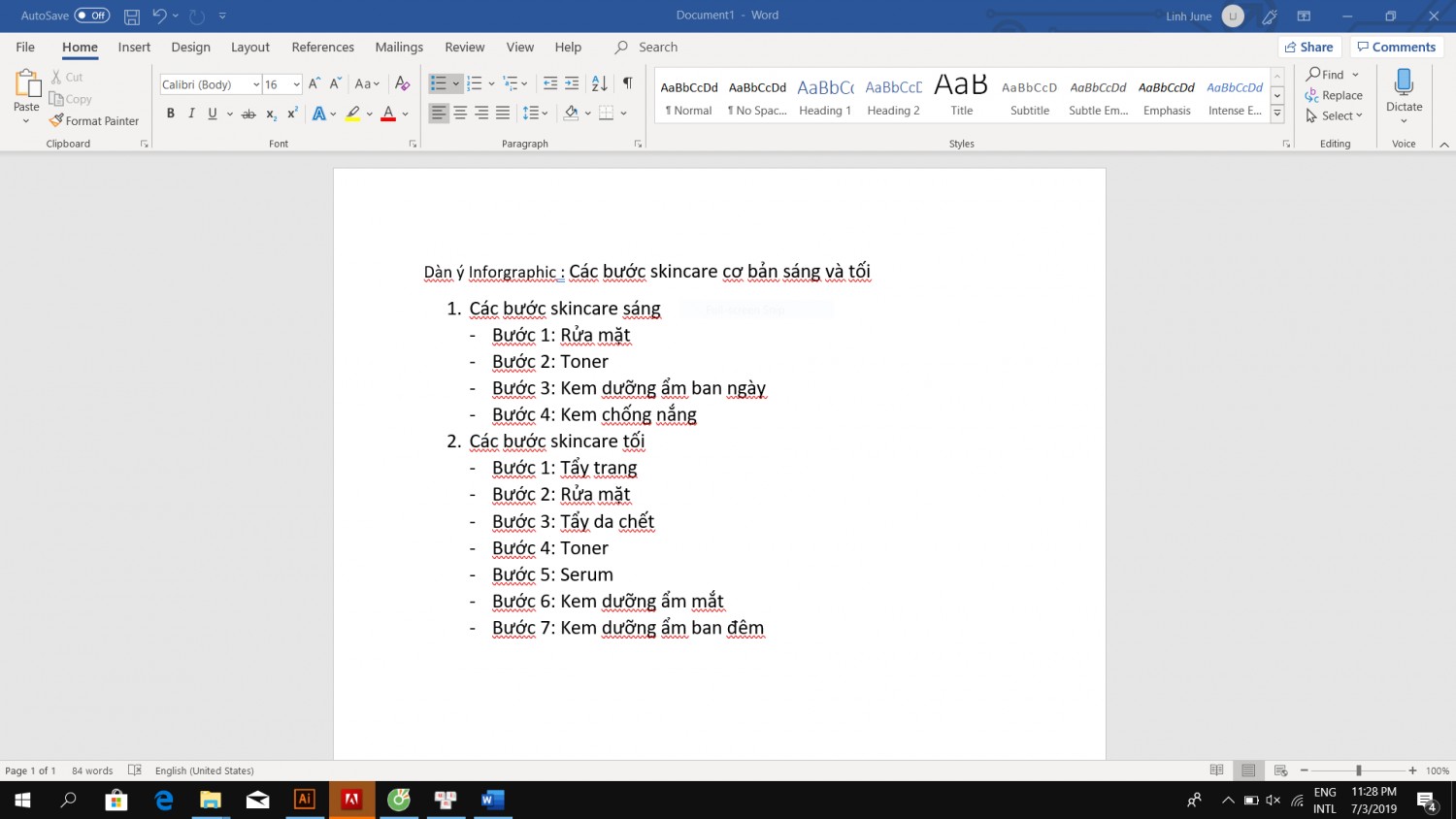This screenshot has width=1456, height=819.
Task: Click the Dictate microphone icon
Action: coord(1404,82)
